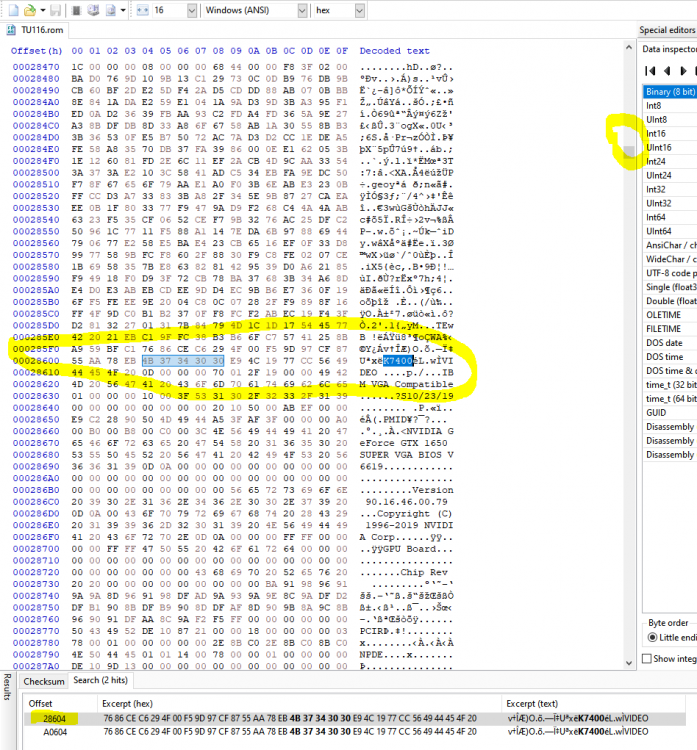697x750 pixels.
Task: Click the decoded text 'SUPER VGA BIOS V'
Action: coord(406,455)
